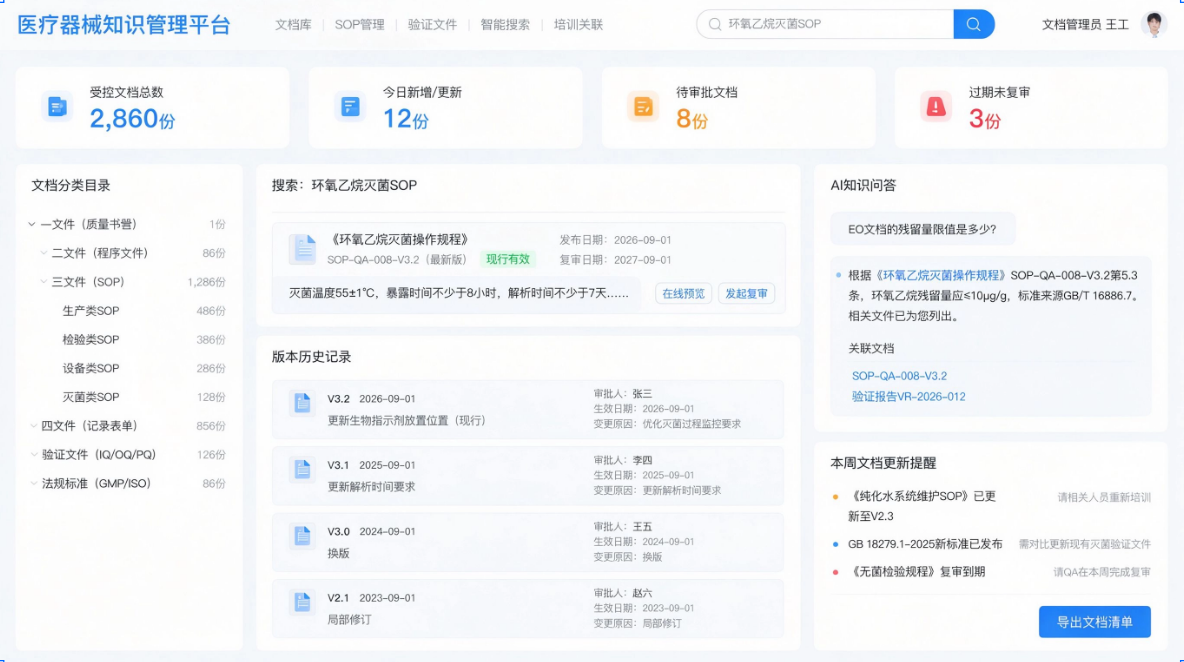Click 文档管理员 王工 user name
Viewport: 1184px width, 662px height.
point(1085,25)
